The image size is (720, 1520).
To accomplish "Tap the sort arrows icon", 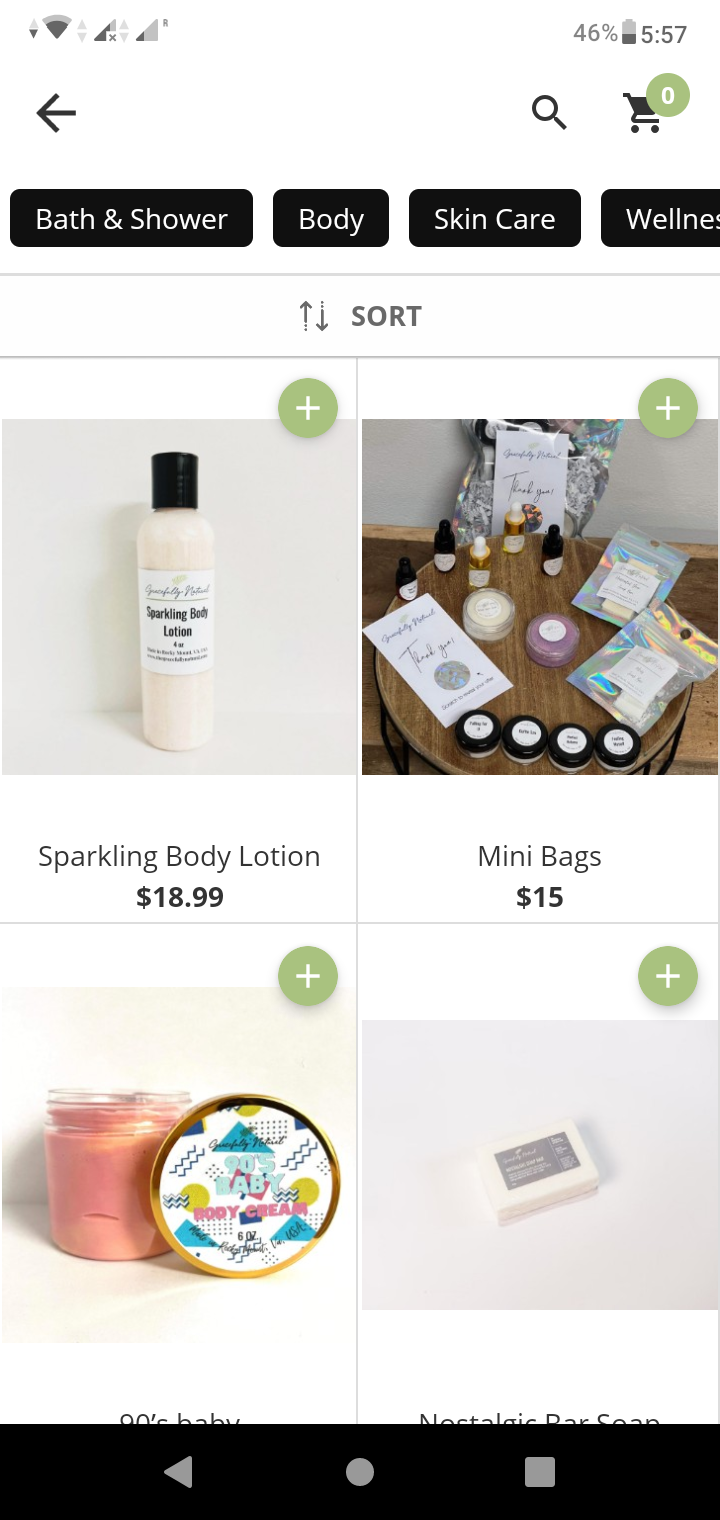I will 314,316.
